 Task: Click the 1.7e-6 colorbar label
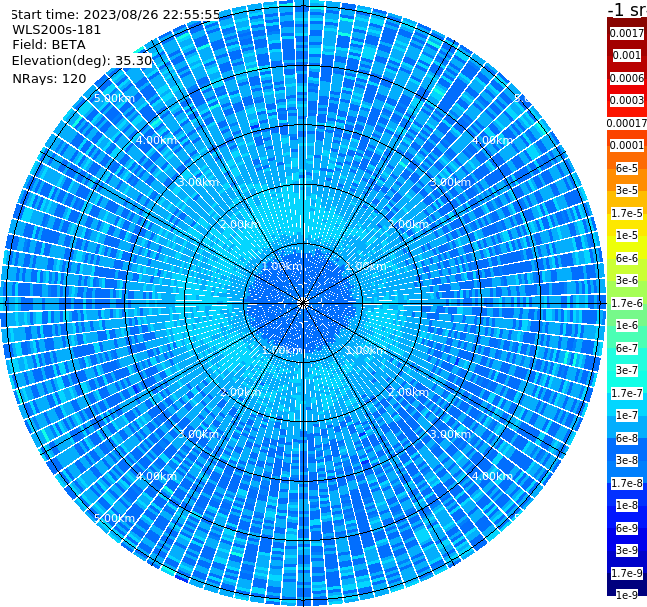(x=627, y=303)
